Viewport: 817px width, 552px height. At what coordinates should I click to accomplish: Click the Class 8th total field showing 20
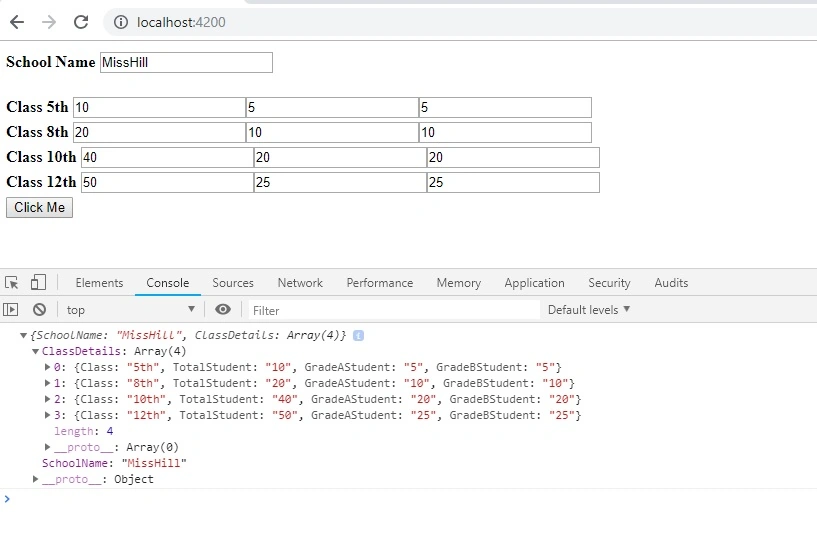point(159,132)
